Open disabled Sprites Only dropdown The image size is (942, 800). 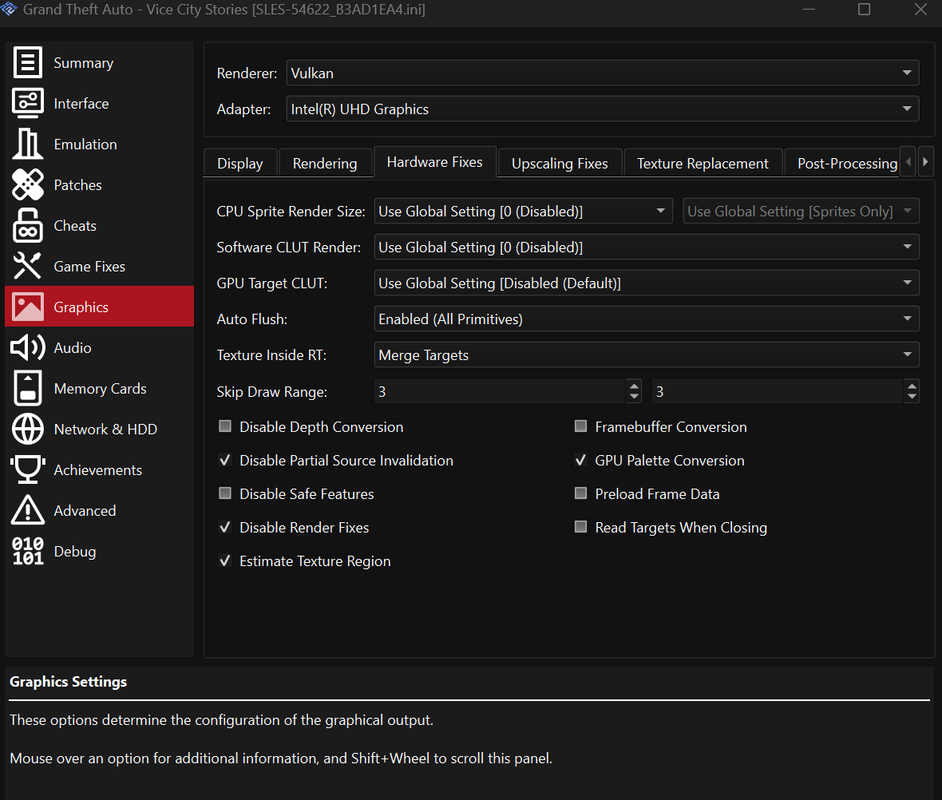pyautogui.click(x=801, y=211)
